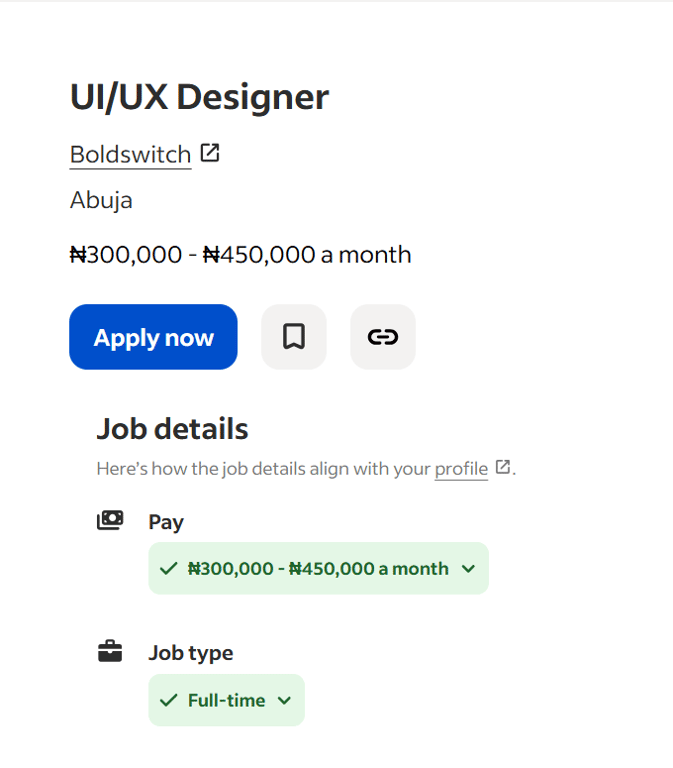This screenshot has height=768, width=673.
Task: Click the salary line under Abuja
Action: [240, 255]
